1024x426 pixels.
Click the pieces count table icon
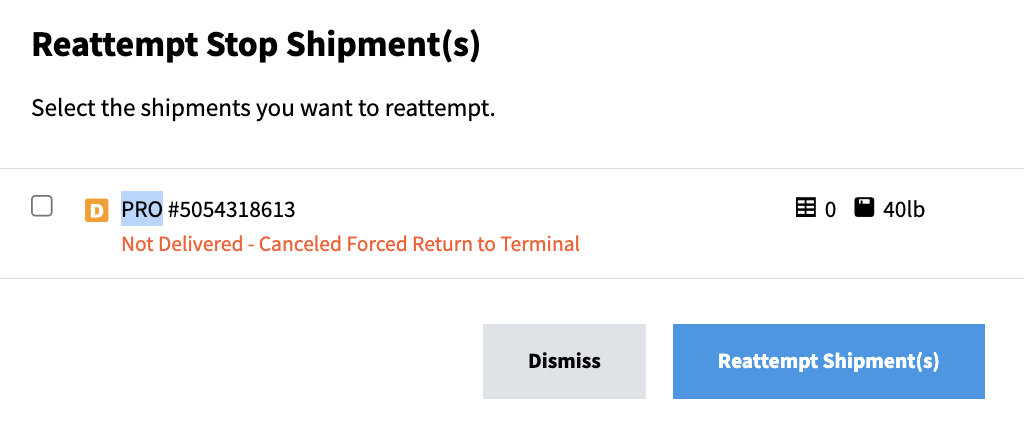coord(805,208)
